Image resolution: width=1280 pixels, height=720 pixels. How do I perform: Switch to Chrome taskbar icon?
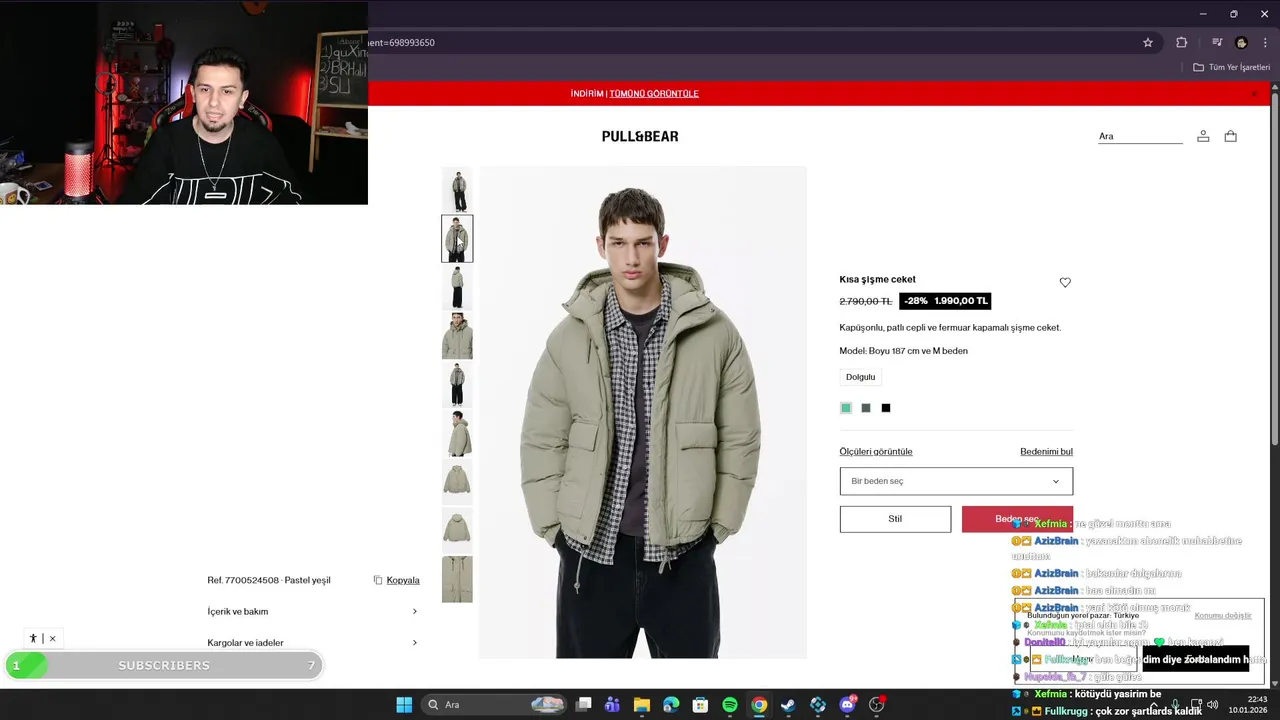(x=759, y=705)
